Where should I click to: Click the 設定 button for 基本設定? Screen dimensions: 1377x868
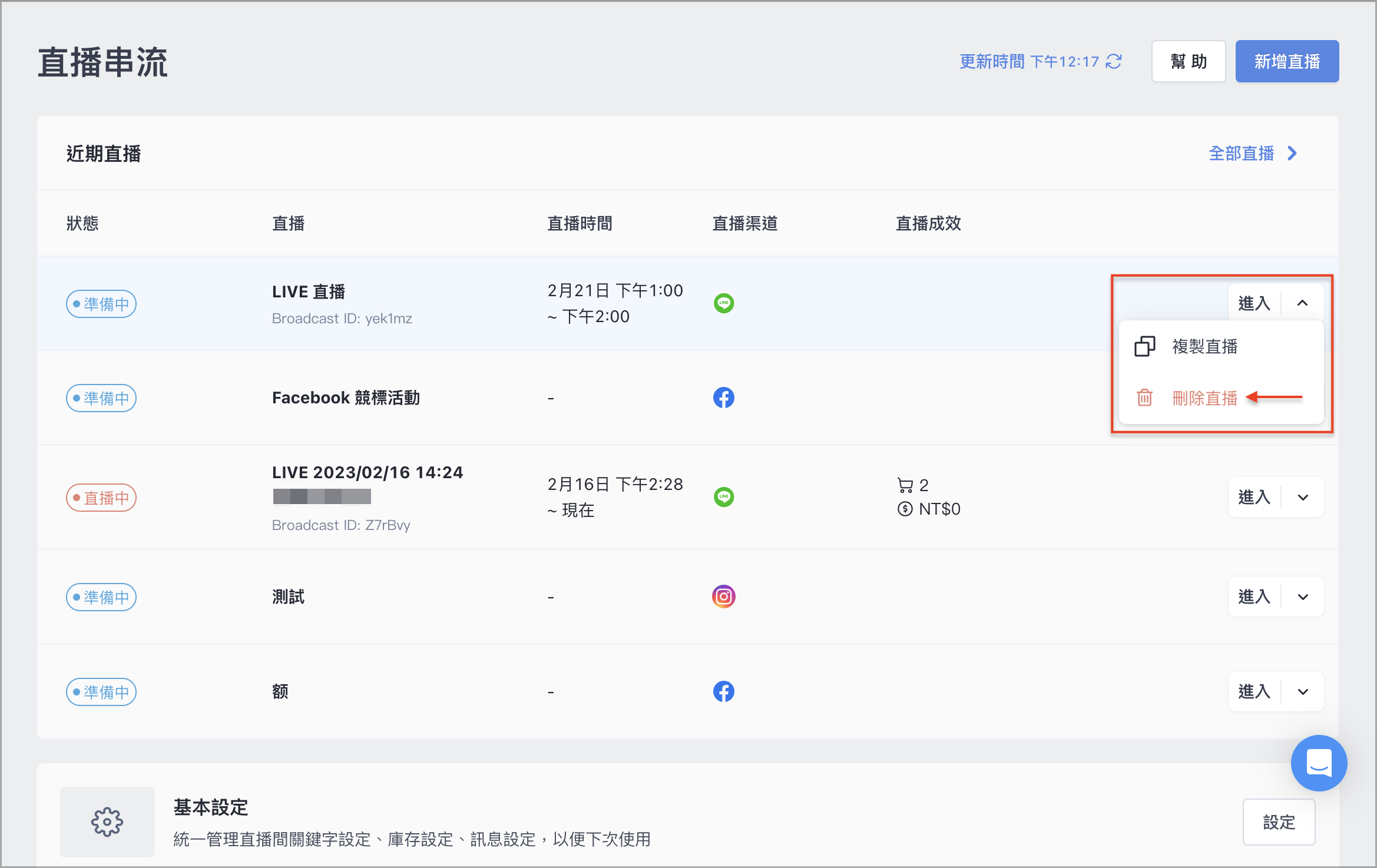tap(1279, 822)
